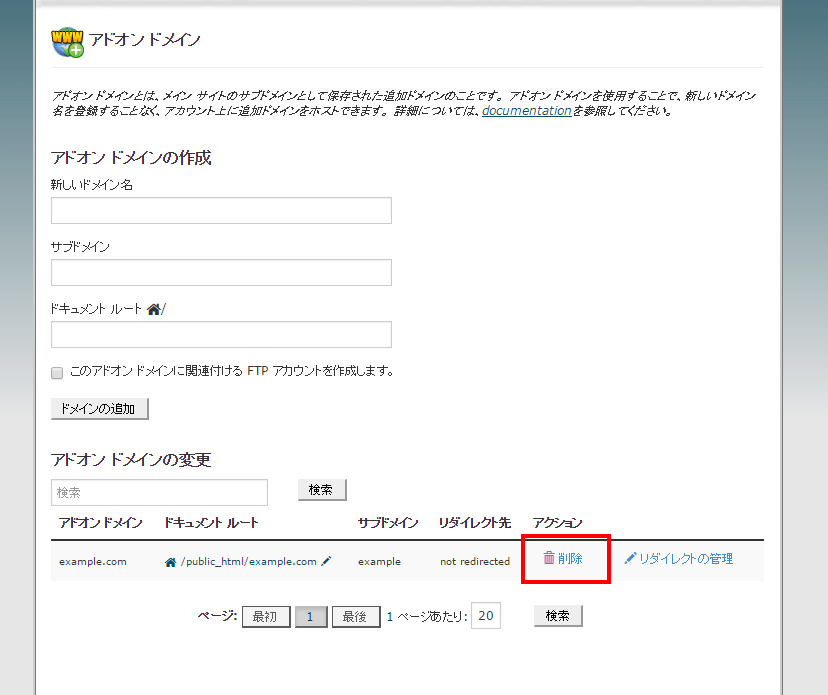
Task: Click the pencil icon beside リダイレクトの管理
Action: (x=630, y=558)
